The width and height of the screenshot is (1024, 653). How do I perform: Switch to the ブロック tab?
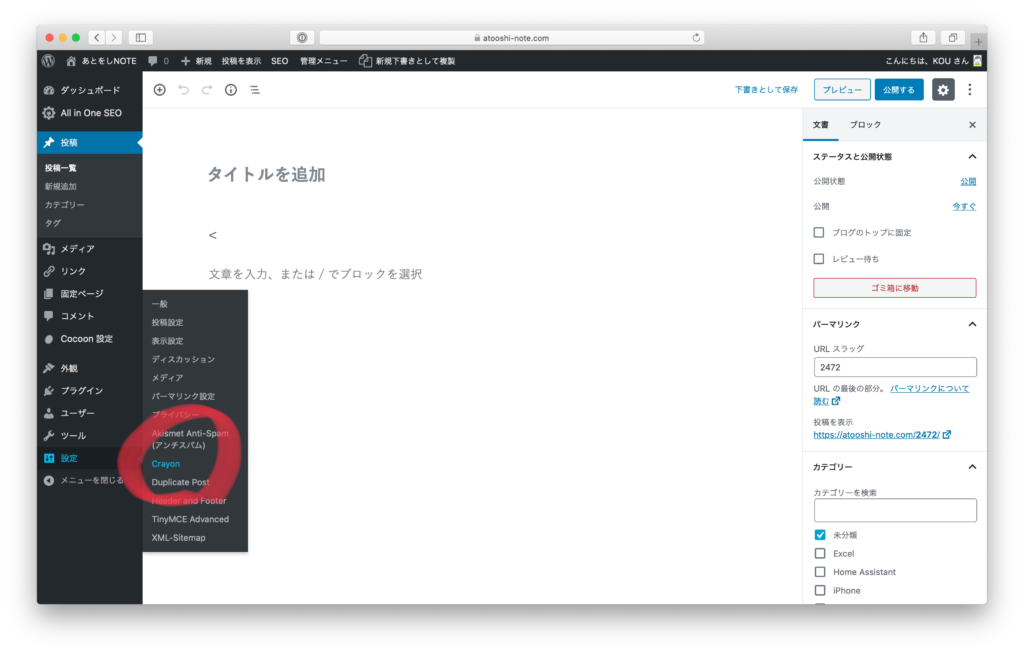865,125
